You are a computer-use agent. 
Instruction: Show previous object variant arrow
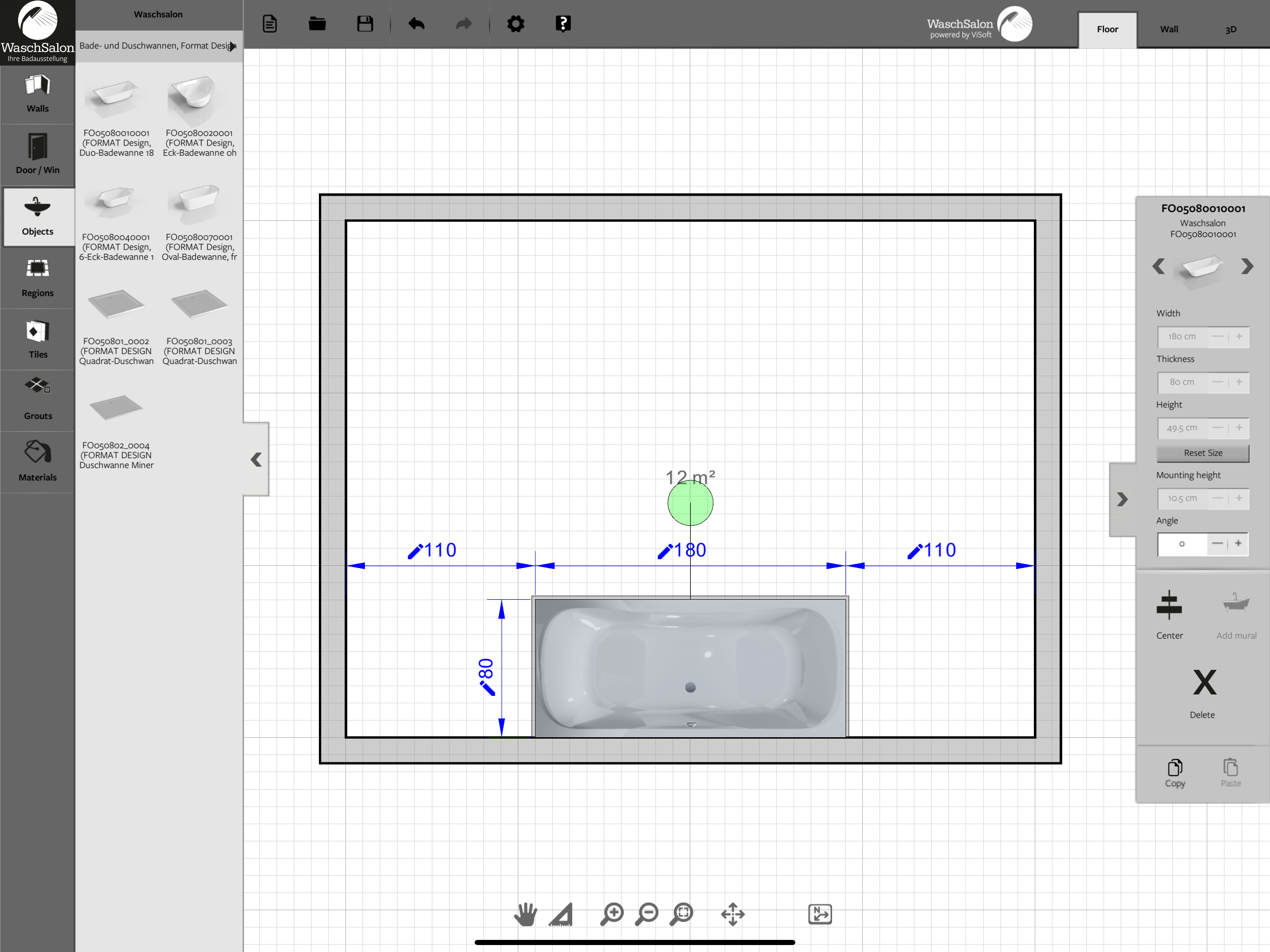click(1158, 266)
